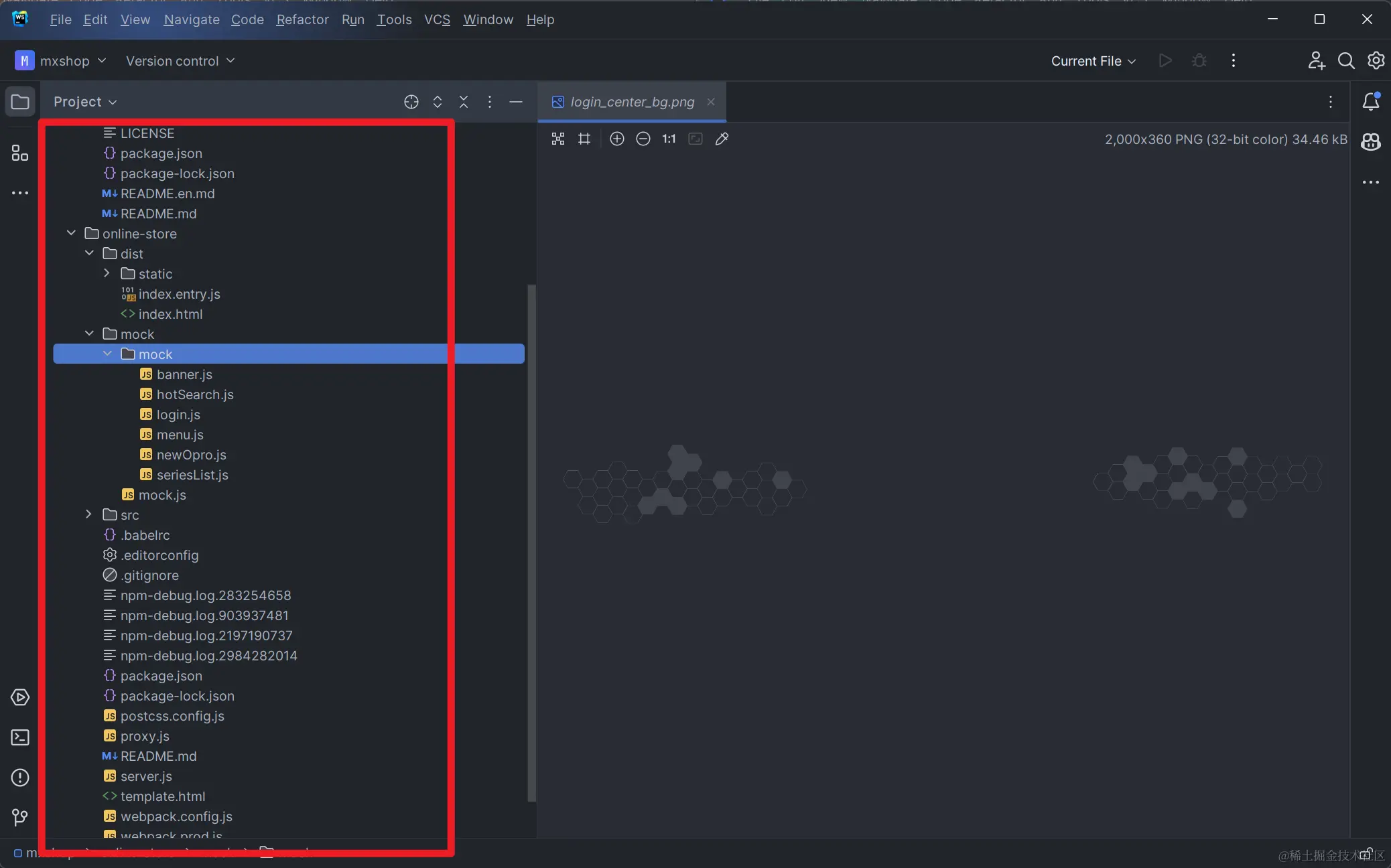
Task: Pick a color with the eyedropper tool
Action: [722, 139]
